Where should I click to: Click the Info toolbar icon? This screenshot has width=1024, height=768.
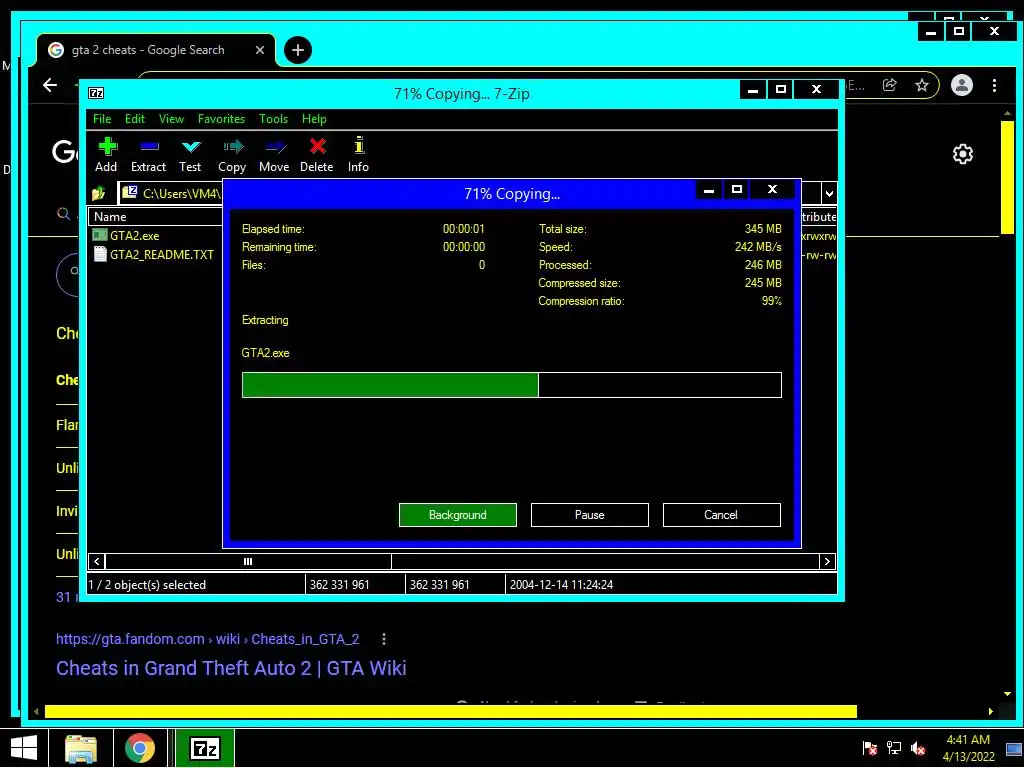coord(358,155)
